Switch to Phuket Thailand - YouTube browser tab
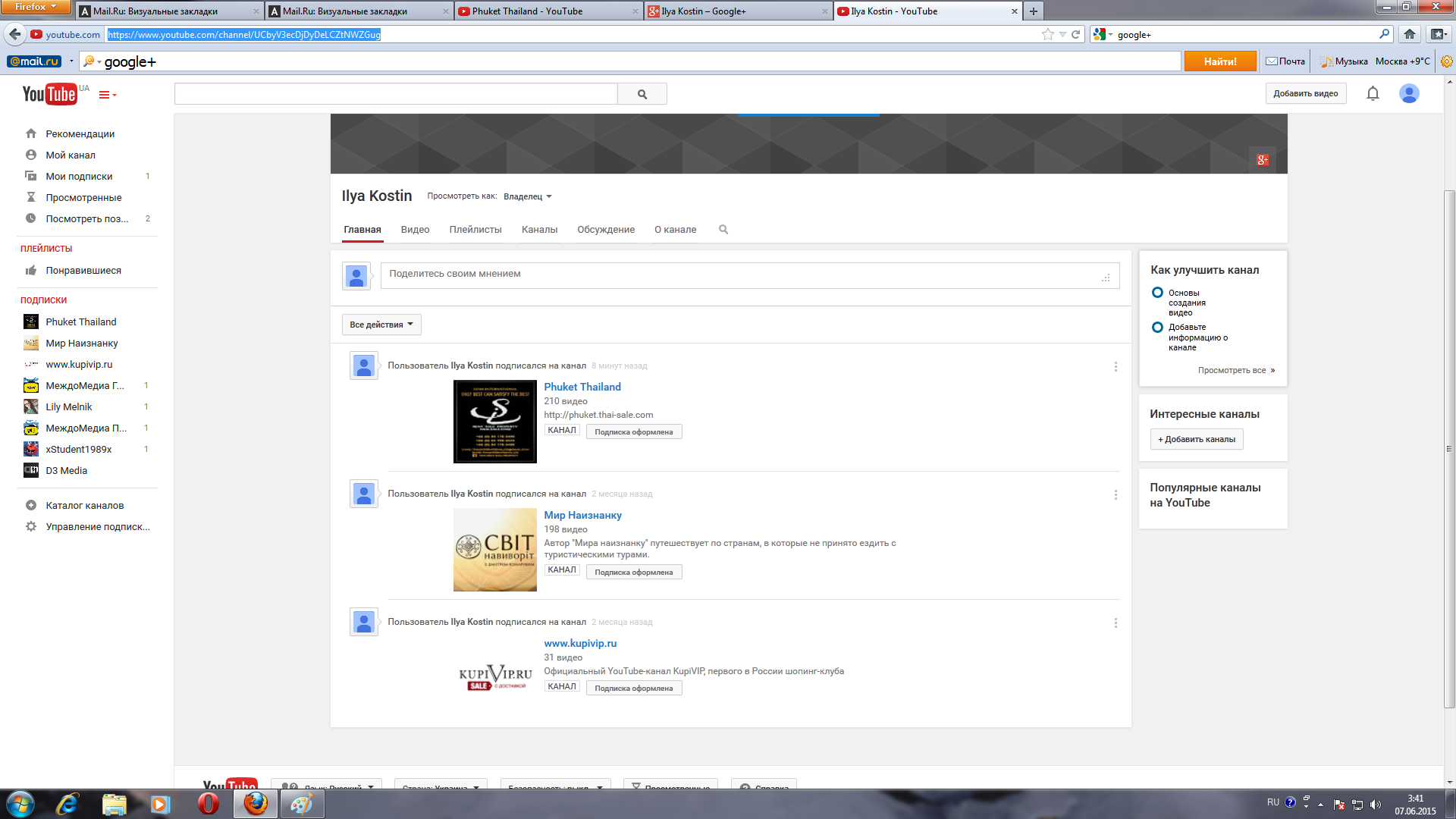 click(x=549, y=11)
